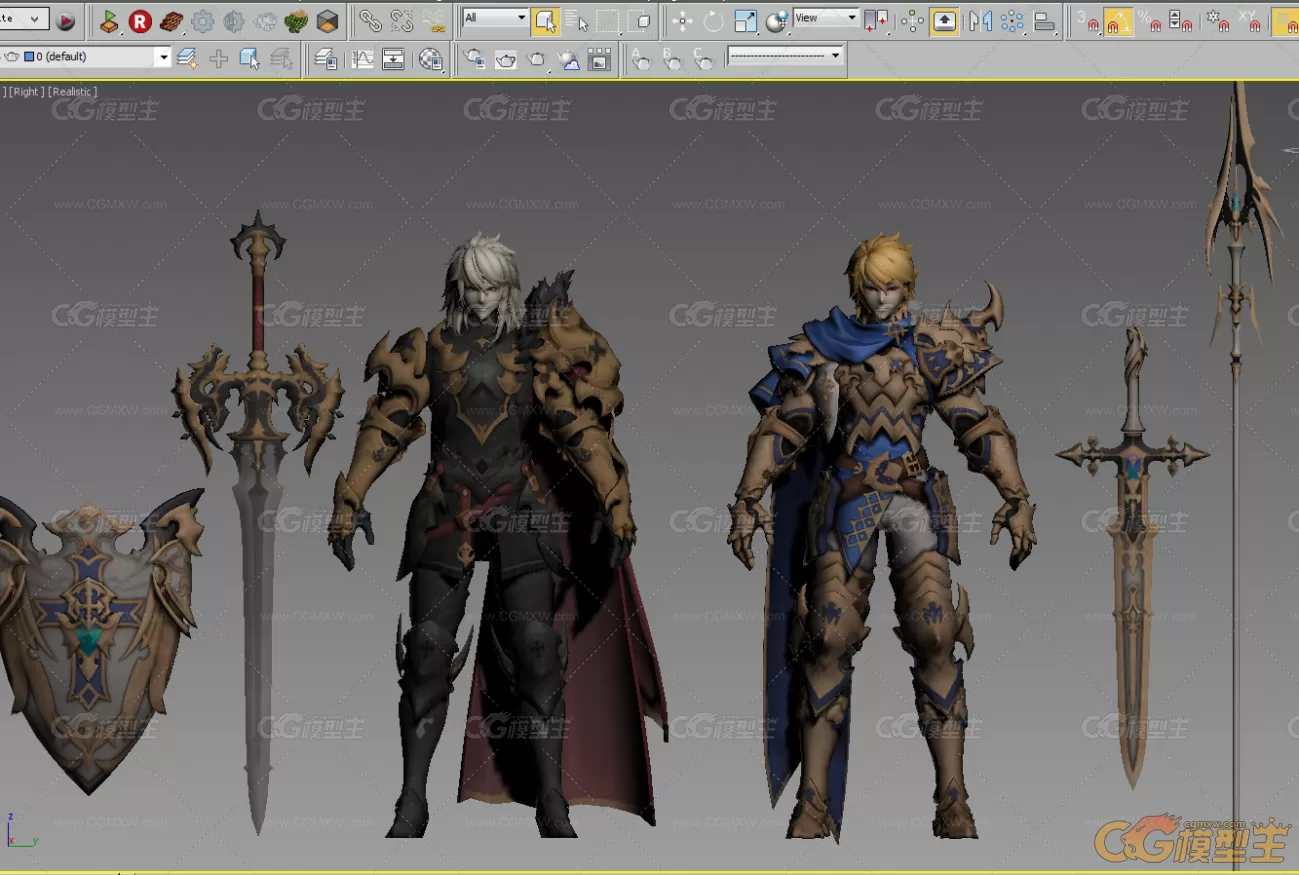Click the Select and Place sphere icon
The image size is (1299, 875).
click(x=776, y=21)
